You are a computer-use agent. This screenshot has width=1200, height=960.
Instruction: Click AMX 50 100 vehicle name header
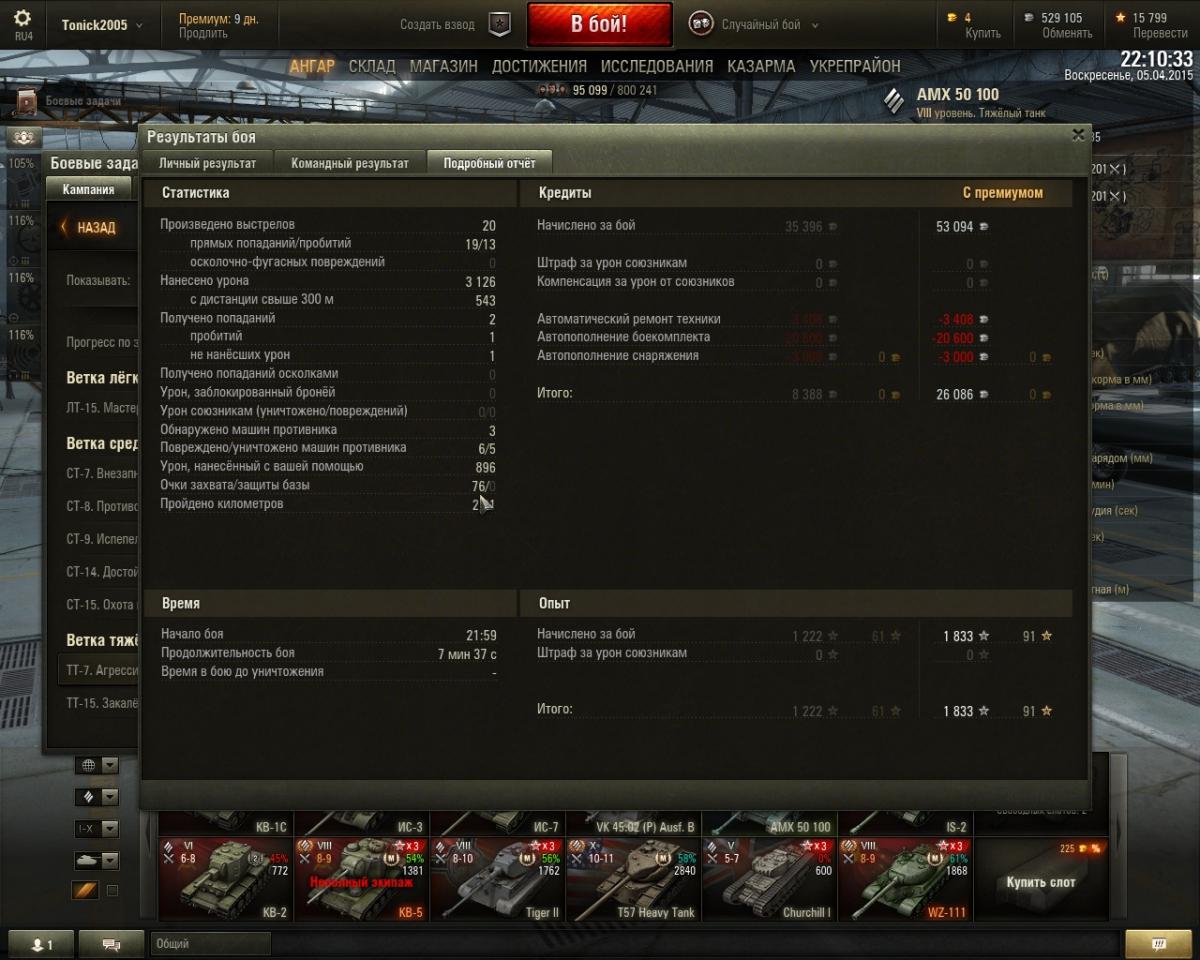click(958, 95)
